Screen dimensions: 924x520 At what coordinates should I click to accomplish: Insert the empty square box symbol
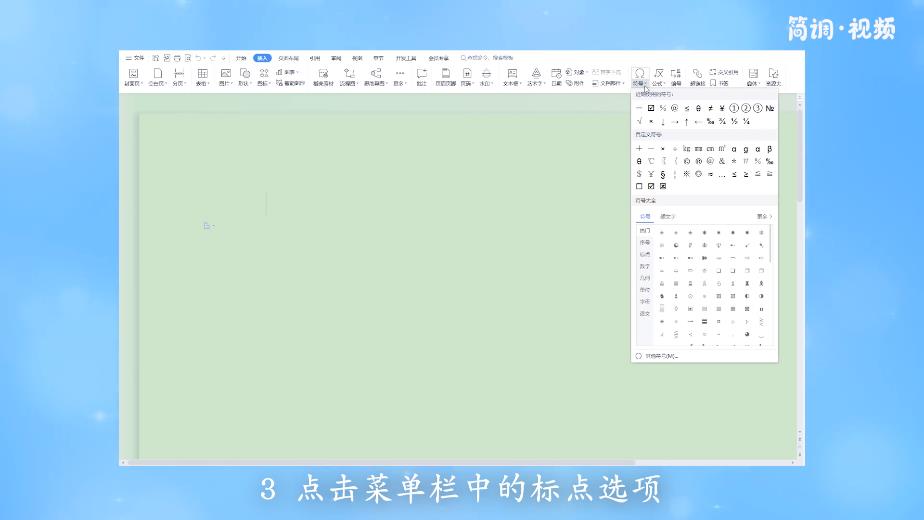639,186
